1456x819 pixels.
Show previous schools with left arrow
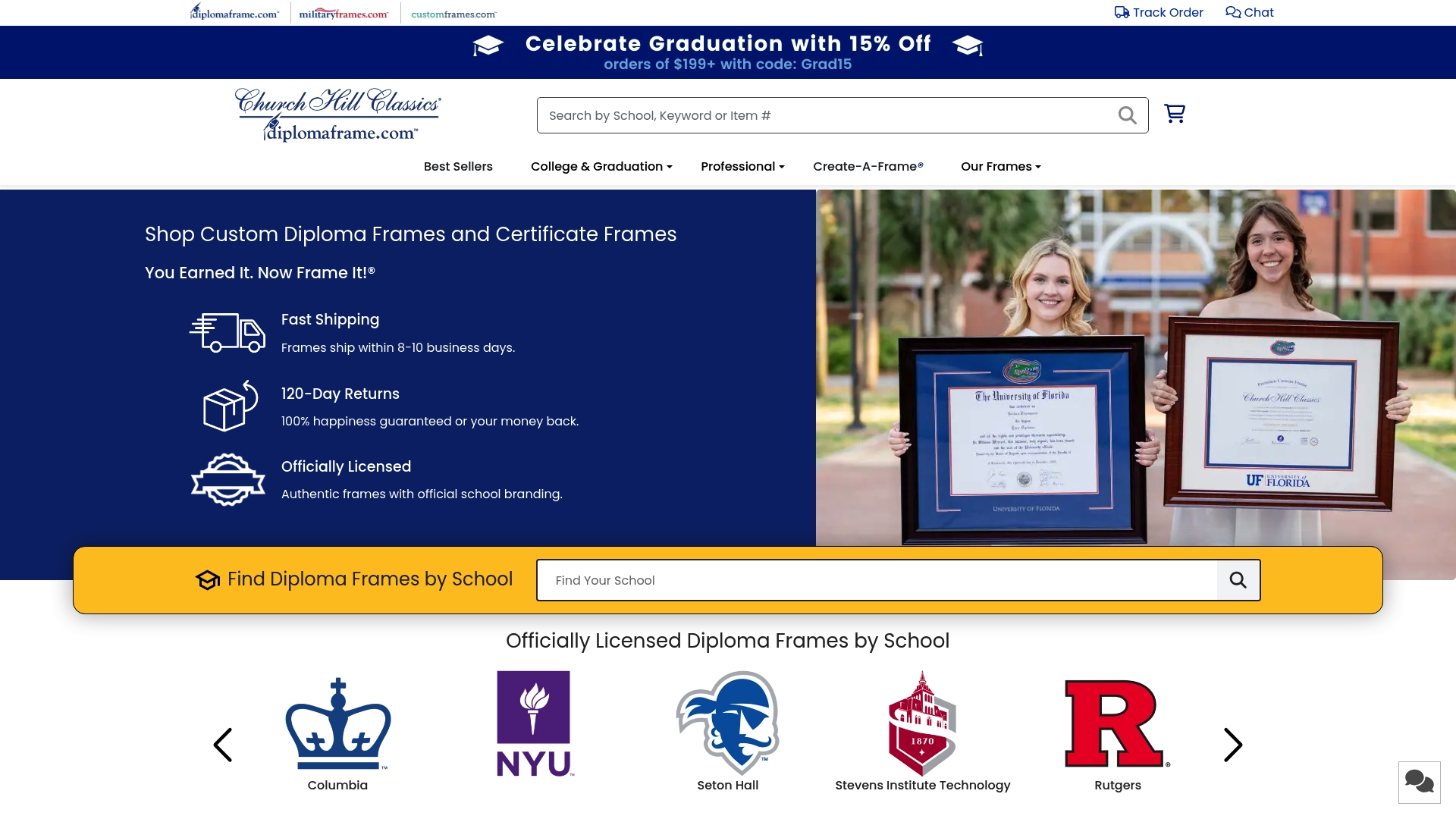(223, 745)
